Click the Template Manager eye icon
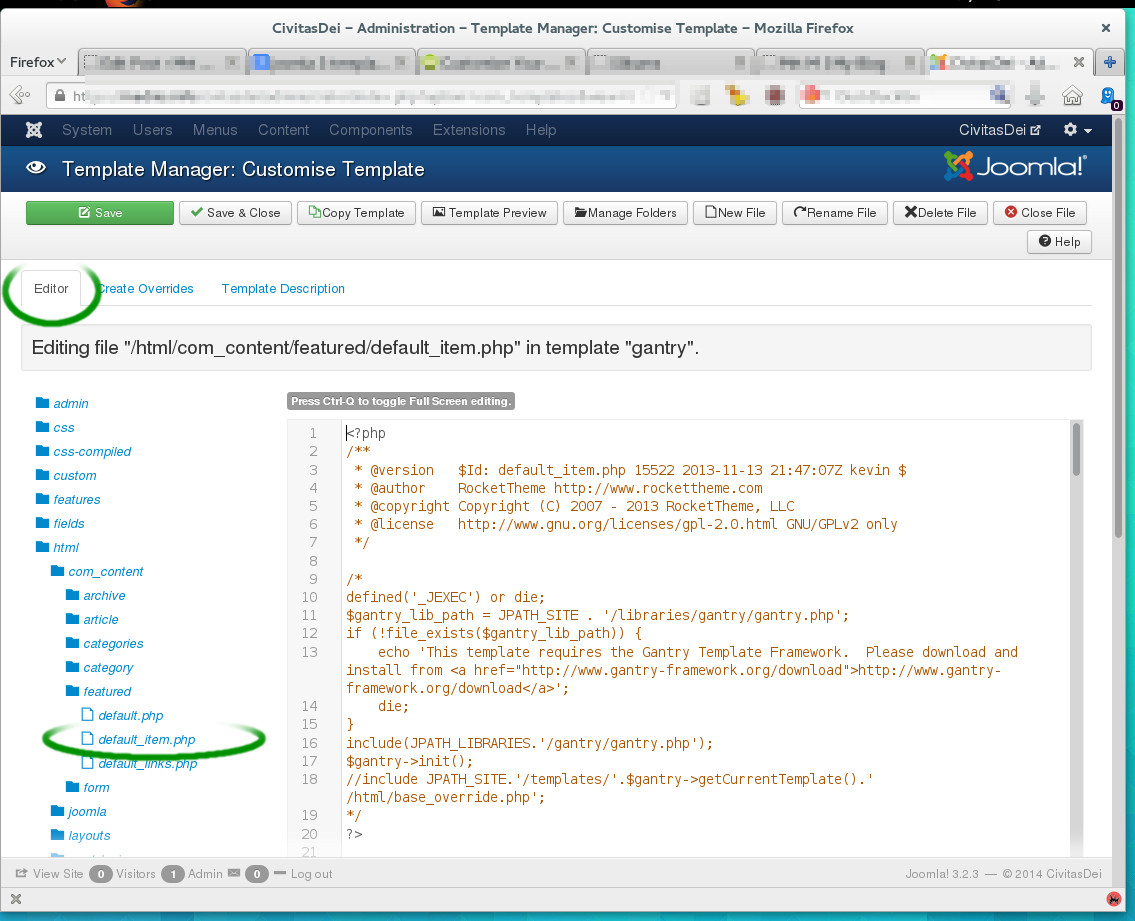 coord(36,168)
